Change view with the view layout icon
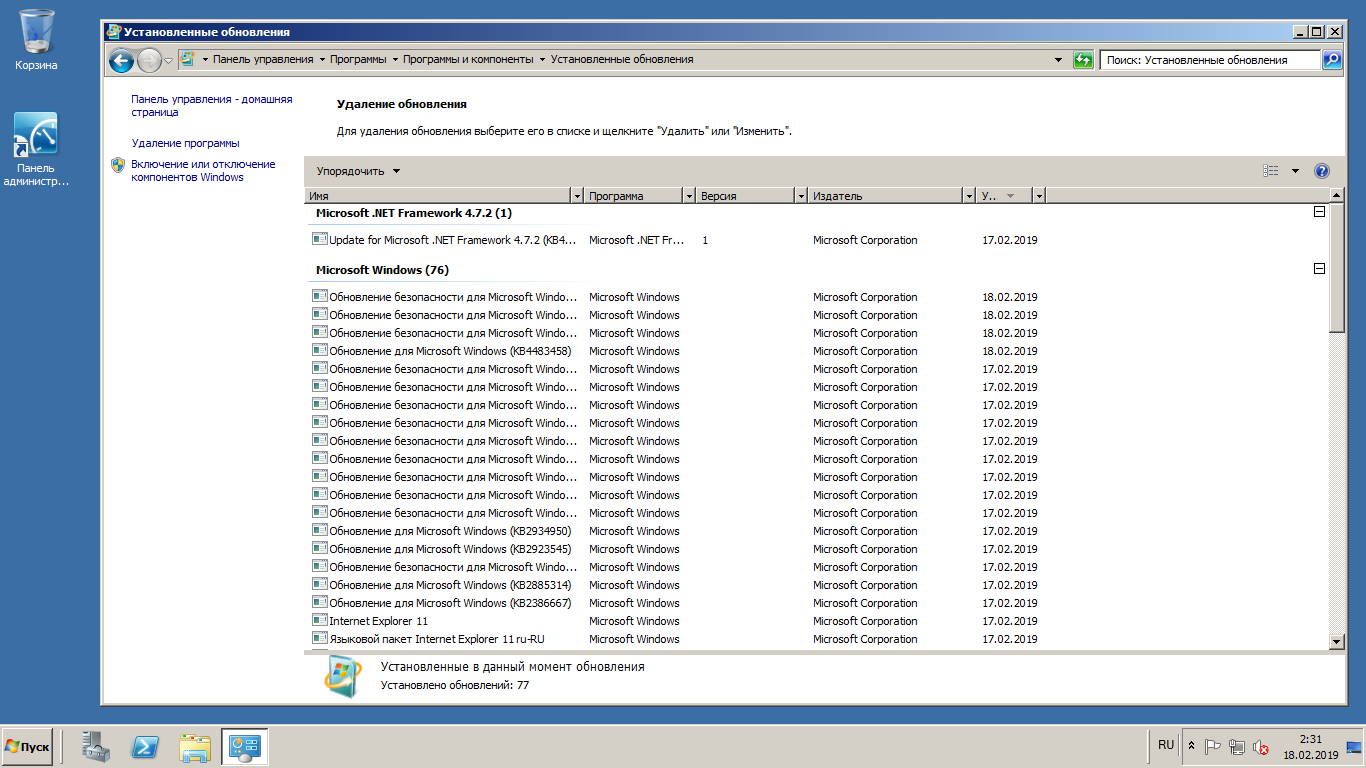Viewport: 1366px width, 768px height. pyautogui.click(x=1271, y=171)
